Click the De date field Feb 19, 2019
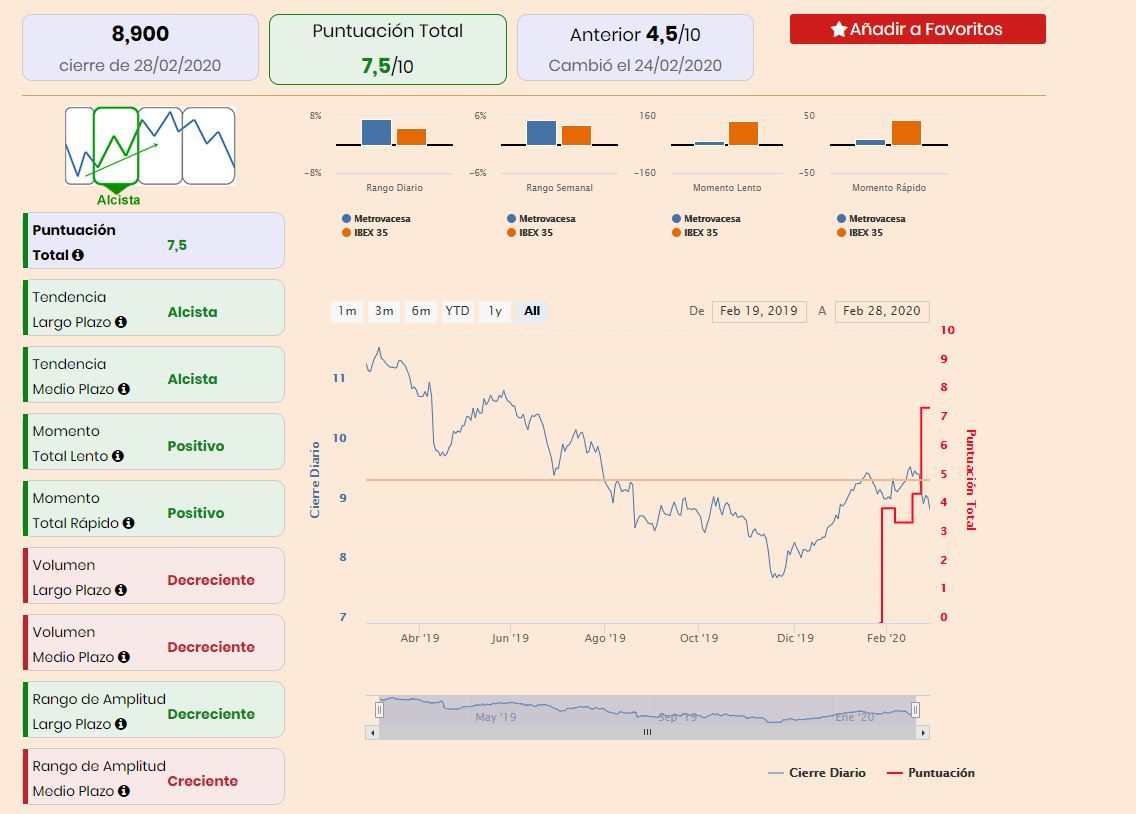Screen dimensions: 1136x814 click(759, 311)
